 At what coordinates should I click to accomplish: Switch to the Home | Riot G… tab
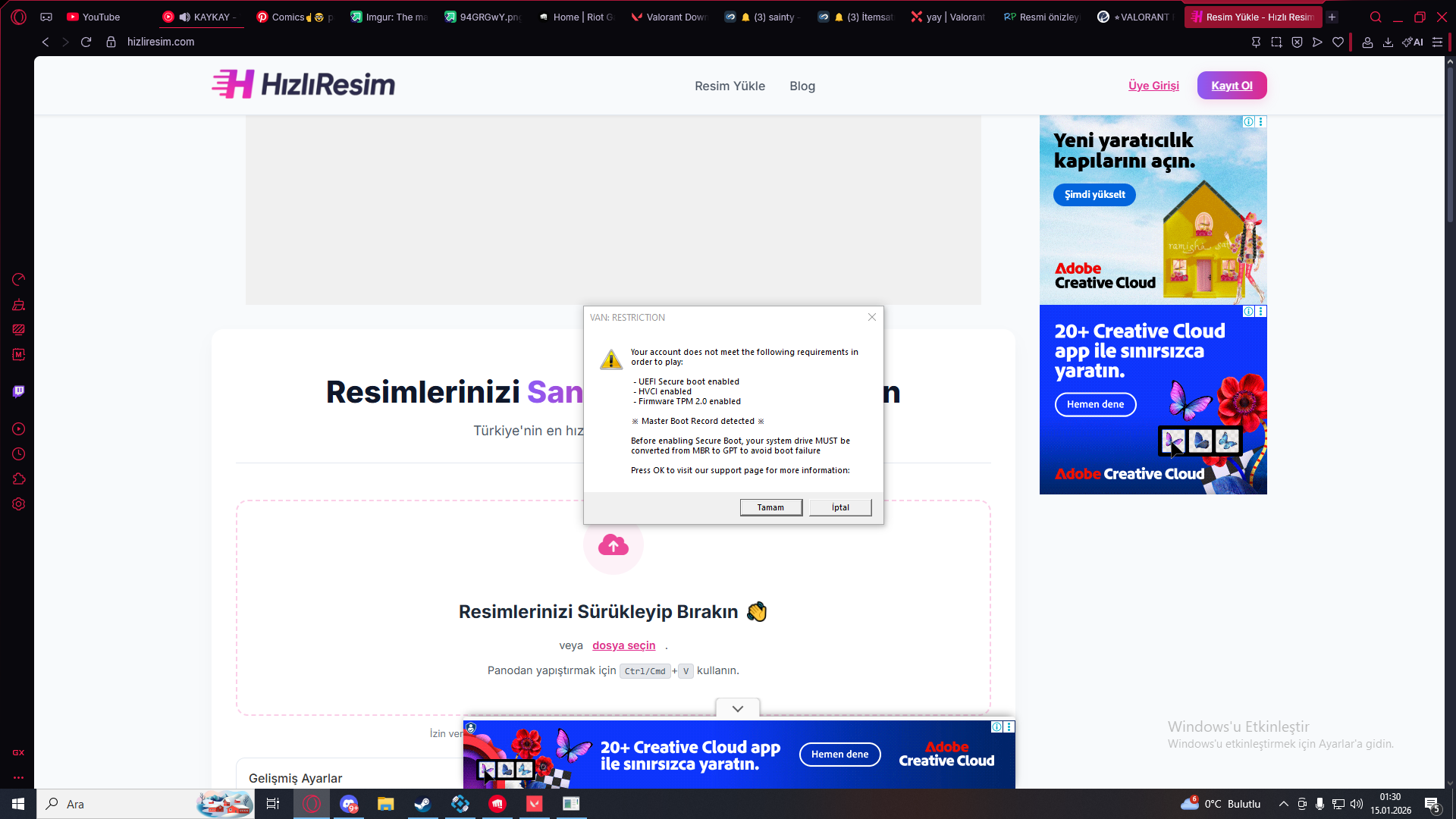coord(577,17)
